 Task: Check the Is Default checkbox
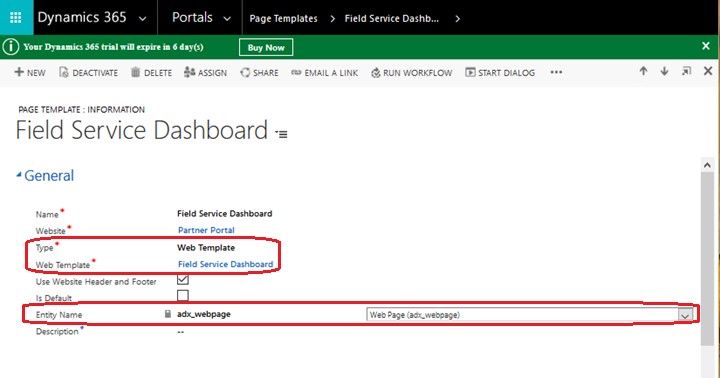click(183, 295)
